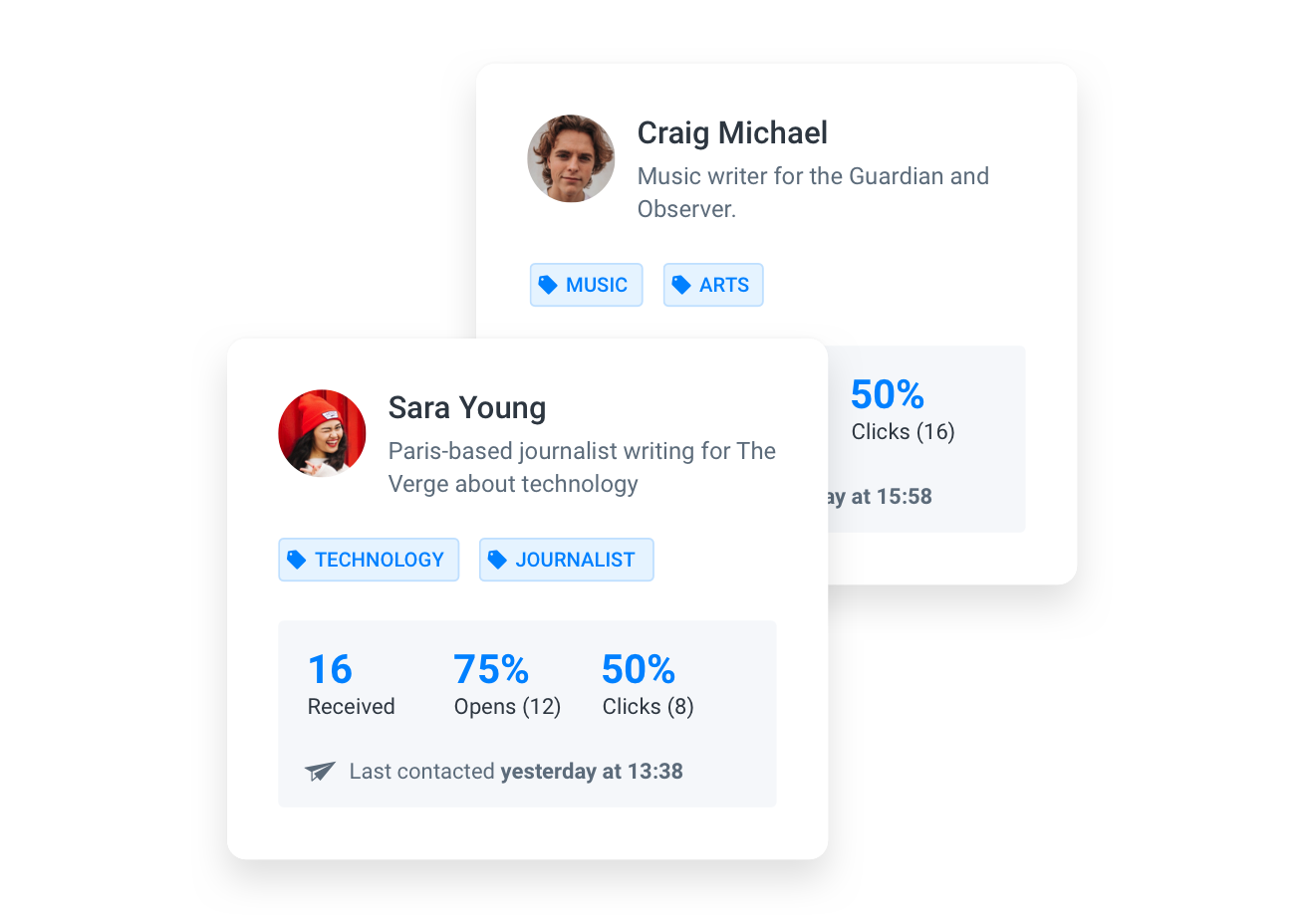Click Sara's 75% Opens (12) stat
The width and height of the screenshot is (1305, 924).
tap(507, 685)
